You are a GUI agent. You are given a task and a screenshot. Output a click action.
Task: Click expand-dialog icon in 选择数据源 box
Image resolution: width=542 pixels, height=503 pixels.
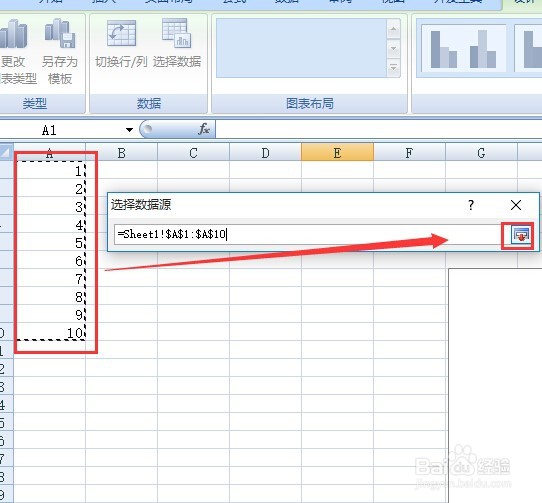click(521, 235)
